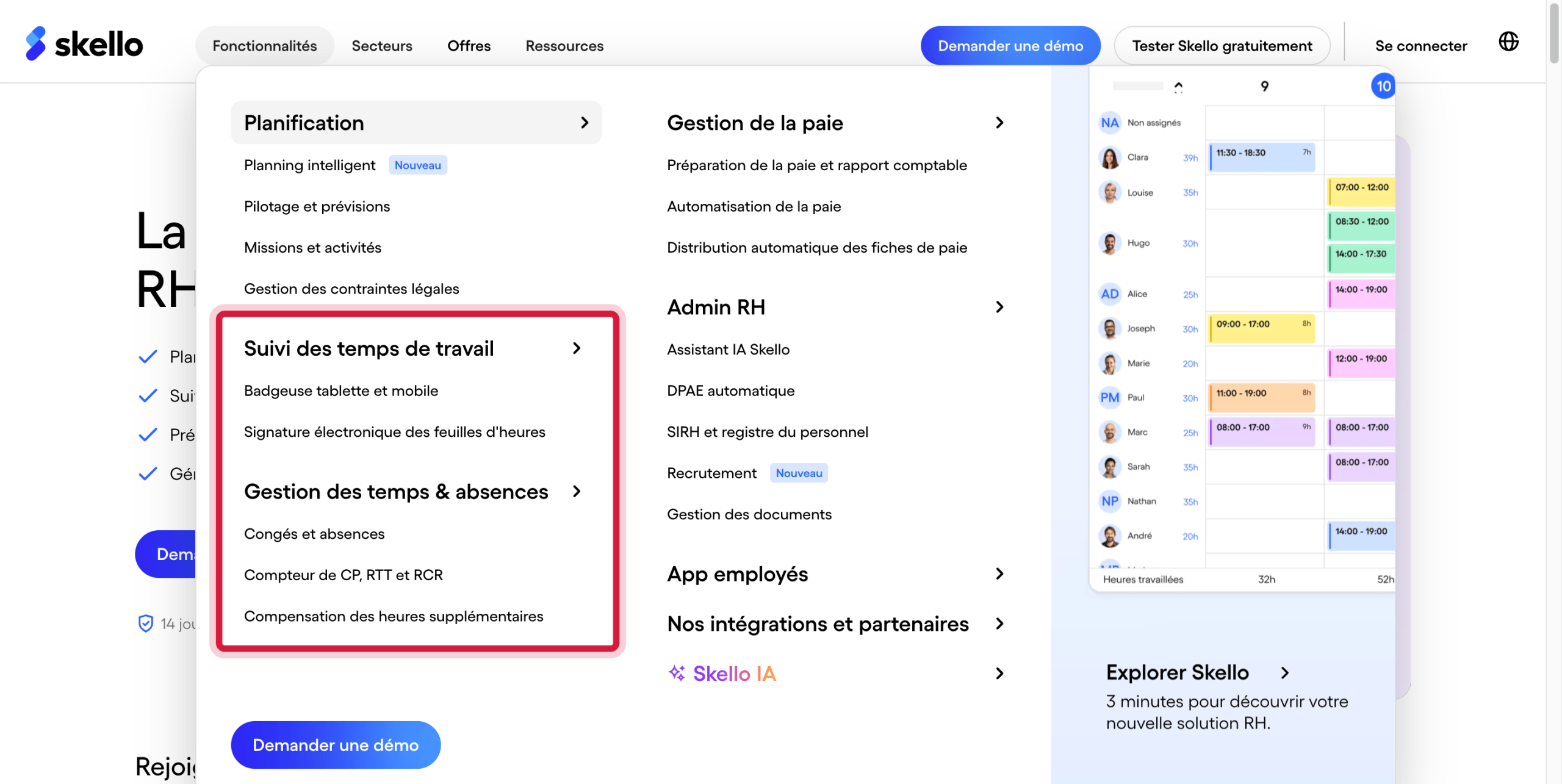
Task: Open Assistant IA Skello
Action: click(x=729, y=350)
